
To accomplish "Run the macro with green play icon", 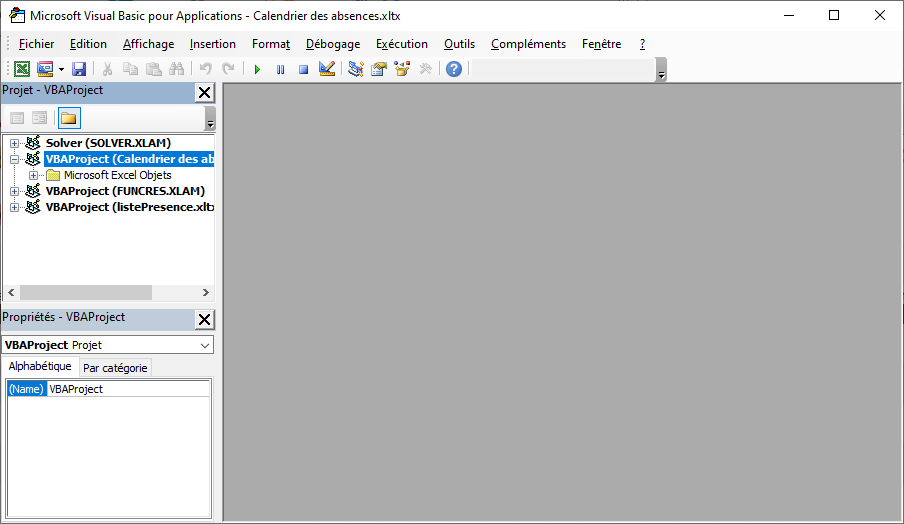I will 257,69.
